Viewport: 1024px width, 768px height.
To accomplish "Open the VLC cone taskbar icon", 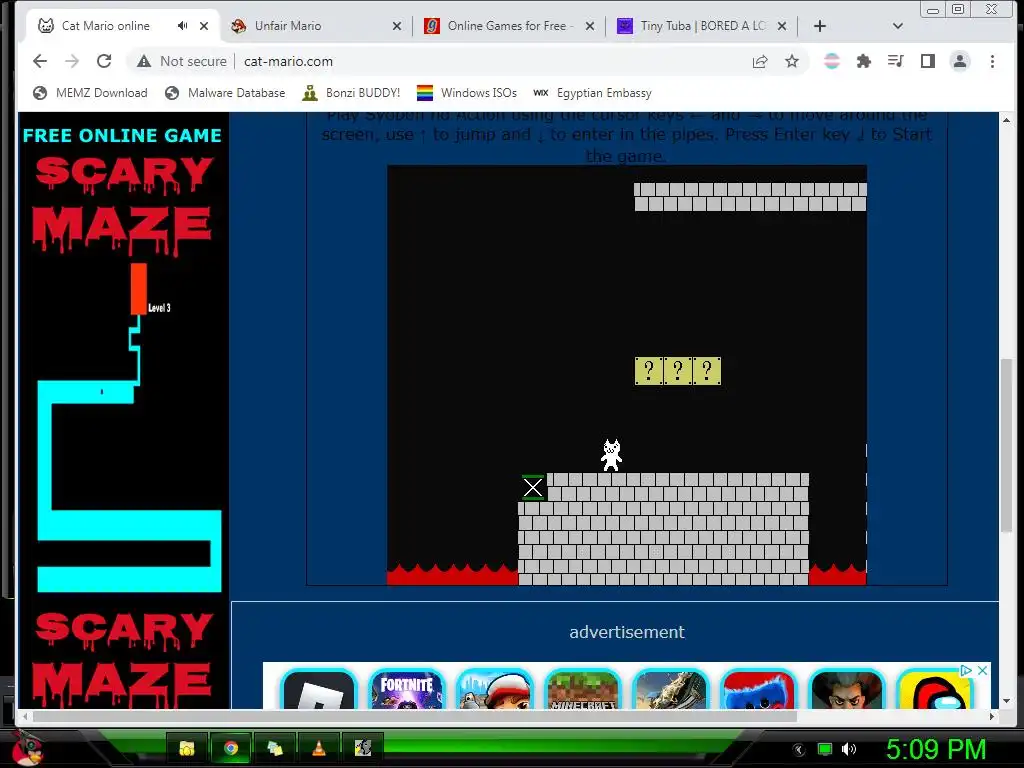I will pos(319,748).
